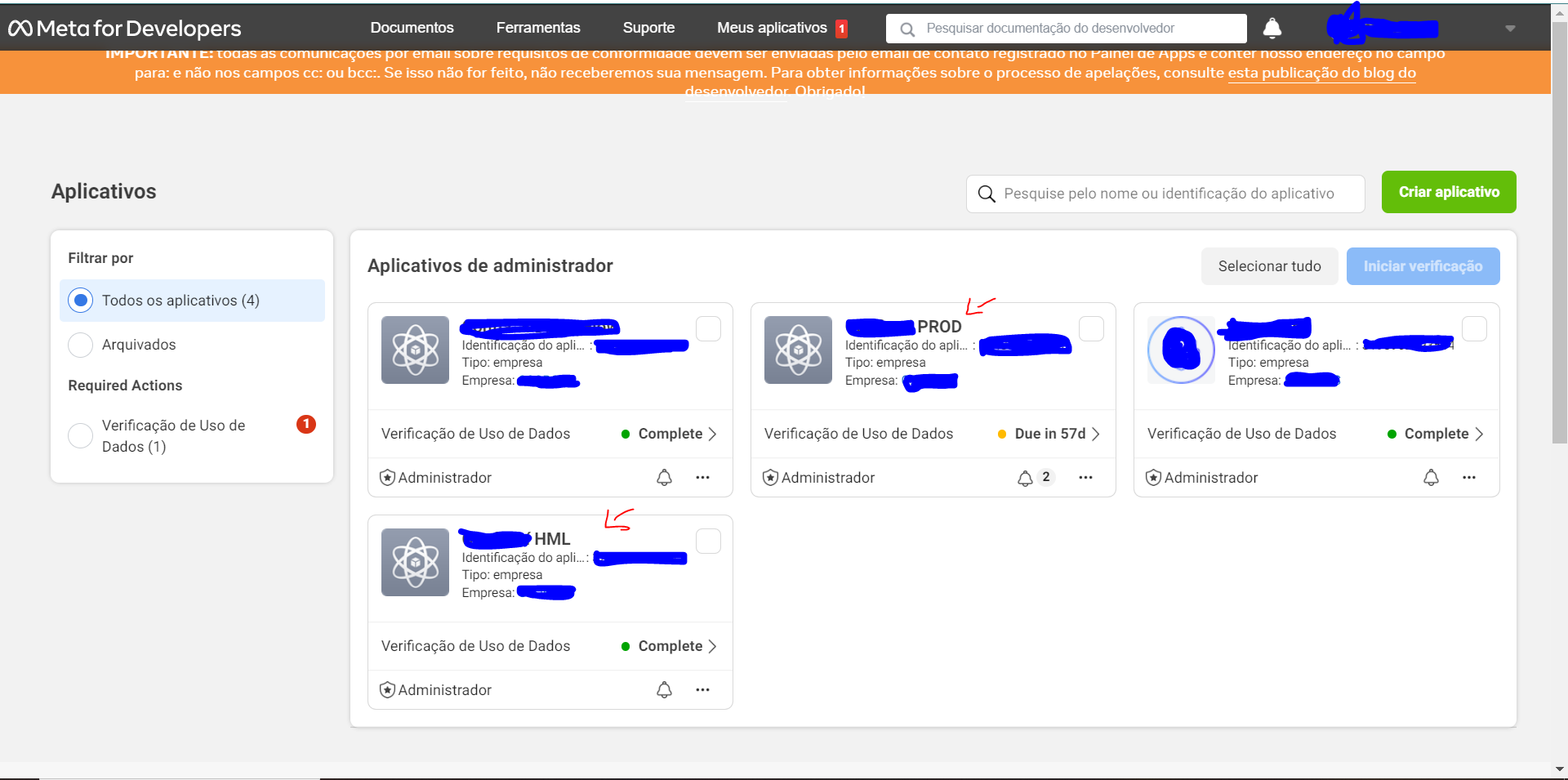Image resolution: width=1568 pixels, height=780 pixels.
Task: Open the Suporte menu
Action: 648,28
